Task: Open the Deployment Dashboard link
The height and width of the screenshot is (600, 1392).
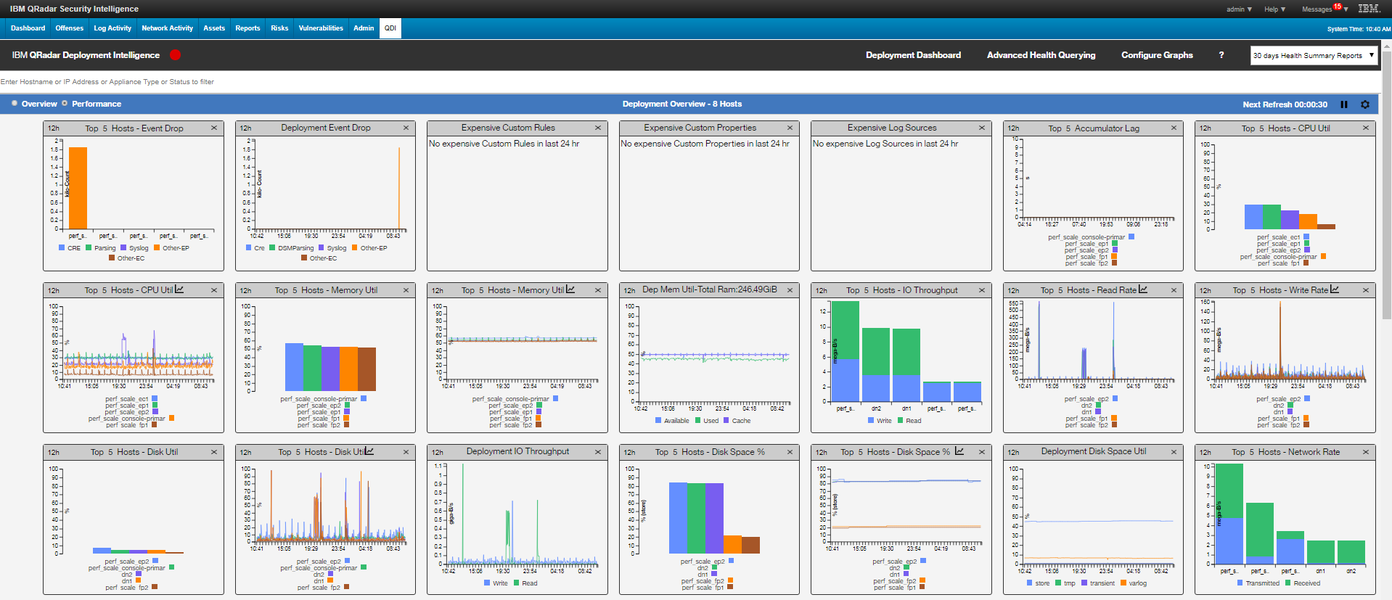Action: pyautogui.click(x=913, y=55)
